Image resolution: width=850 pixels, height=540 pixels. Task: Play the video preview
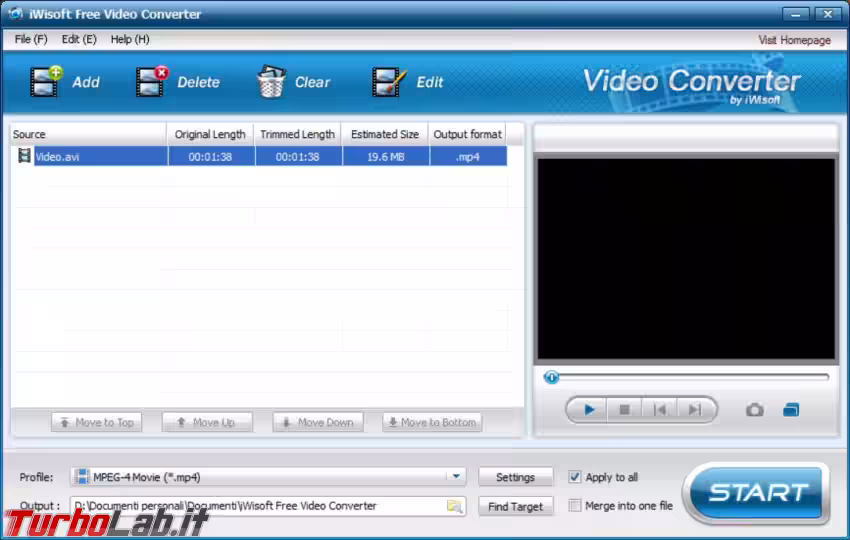point(589,410)
